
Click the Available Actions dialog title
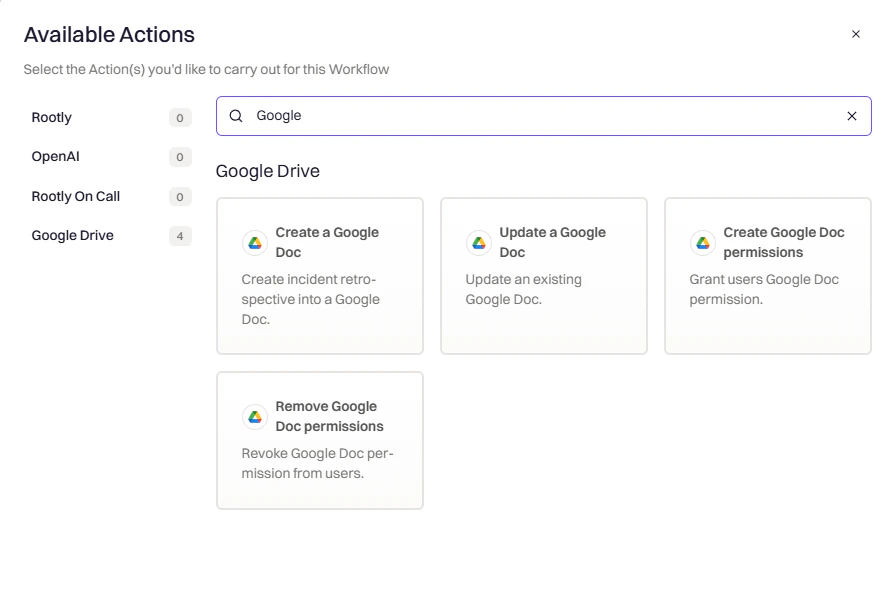tap(109, 34)
